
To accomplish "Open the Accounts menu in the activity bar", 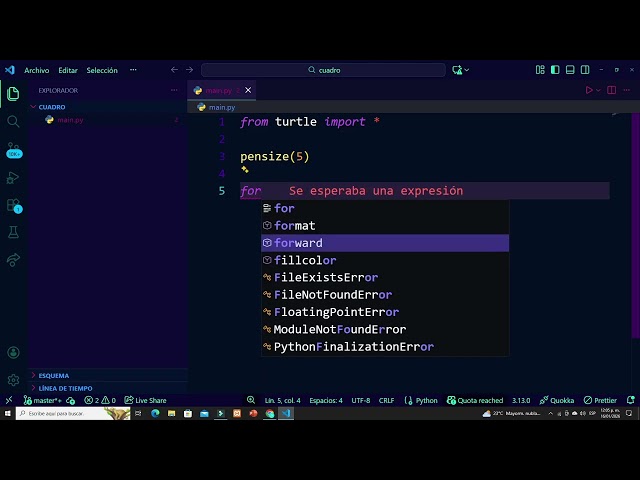I will pyautogui.click(x=13, y=353).
